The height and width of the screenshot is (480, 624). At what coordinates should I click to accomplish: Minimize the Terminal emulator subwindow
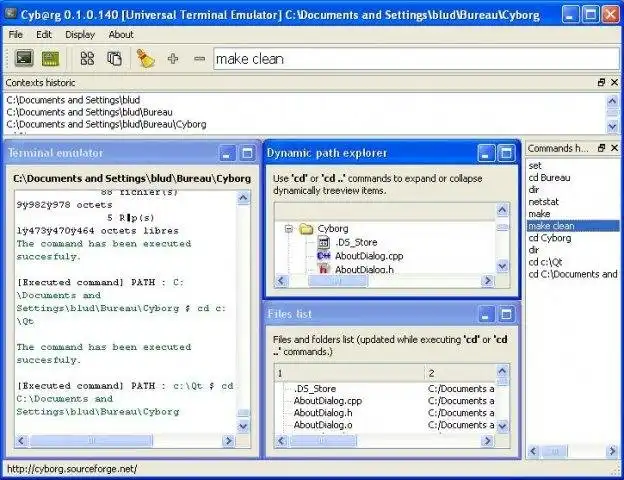[x=227, y=153]
